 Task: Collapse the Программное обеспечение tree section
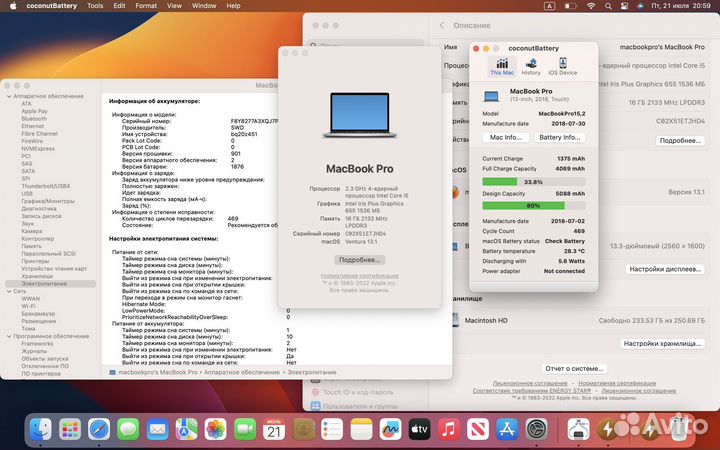tap(9, 336)
